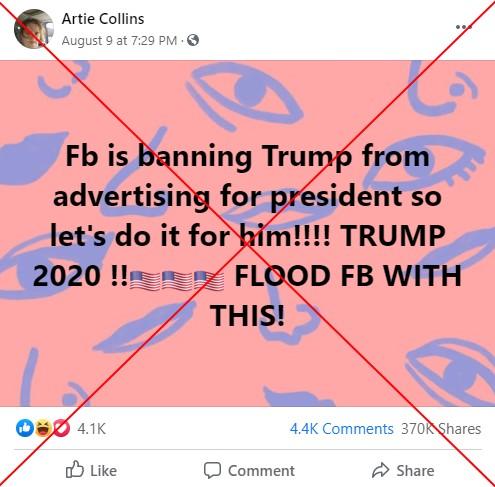Click the Artie Collins name link

click(103, 19)
